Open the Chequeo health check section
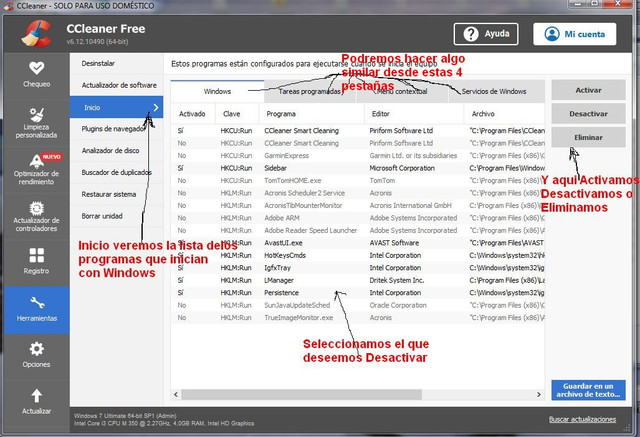 [36, 75]
